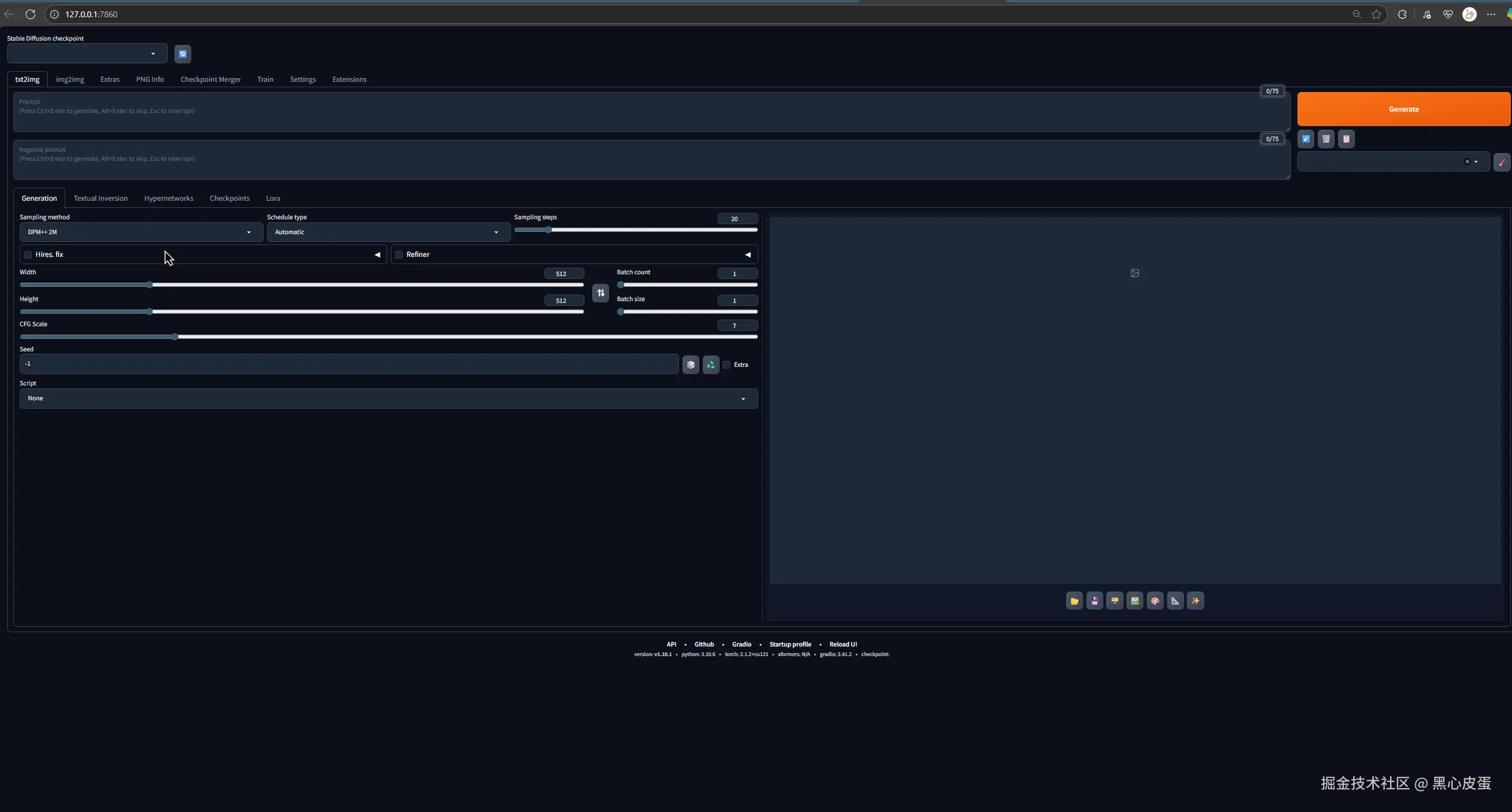Expand the Script dropdown set to None

point(388,399)
